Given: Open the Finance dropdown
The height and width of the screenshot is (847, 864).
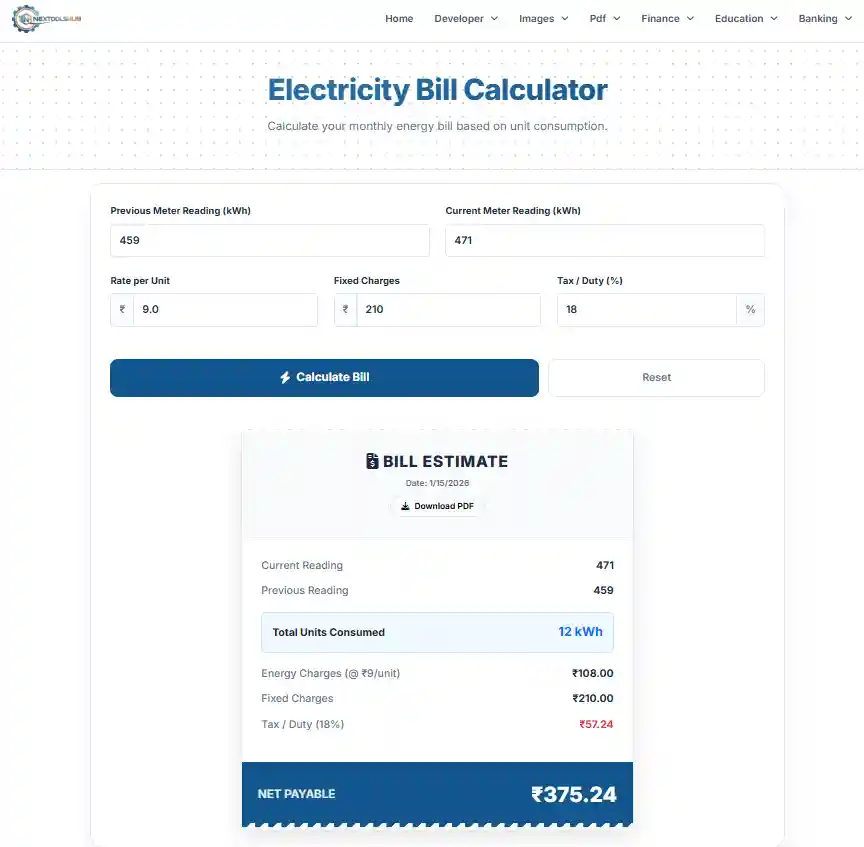Looking at the screenshot, I should pyautogui.click(x=667, y=19).
